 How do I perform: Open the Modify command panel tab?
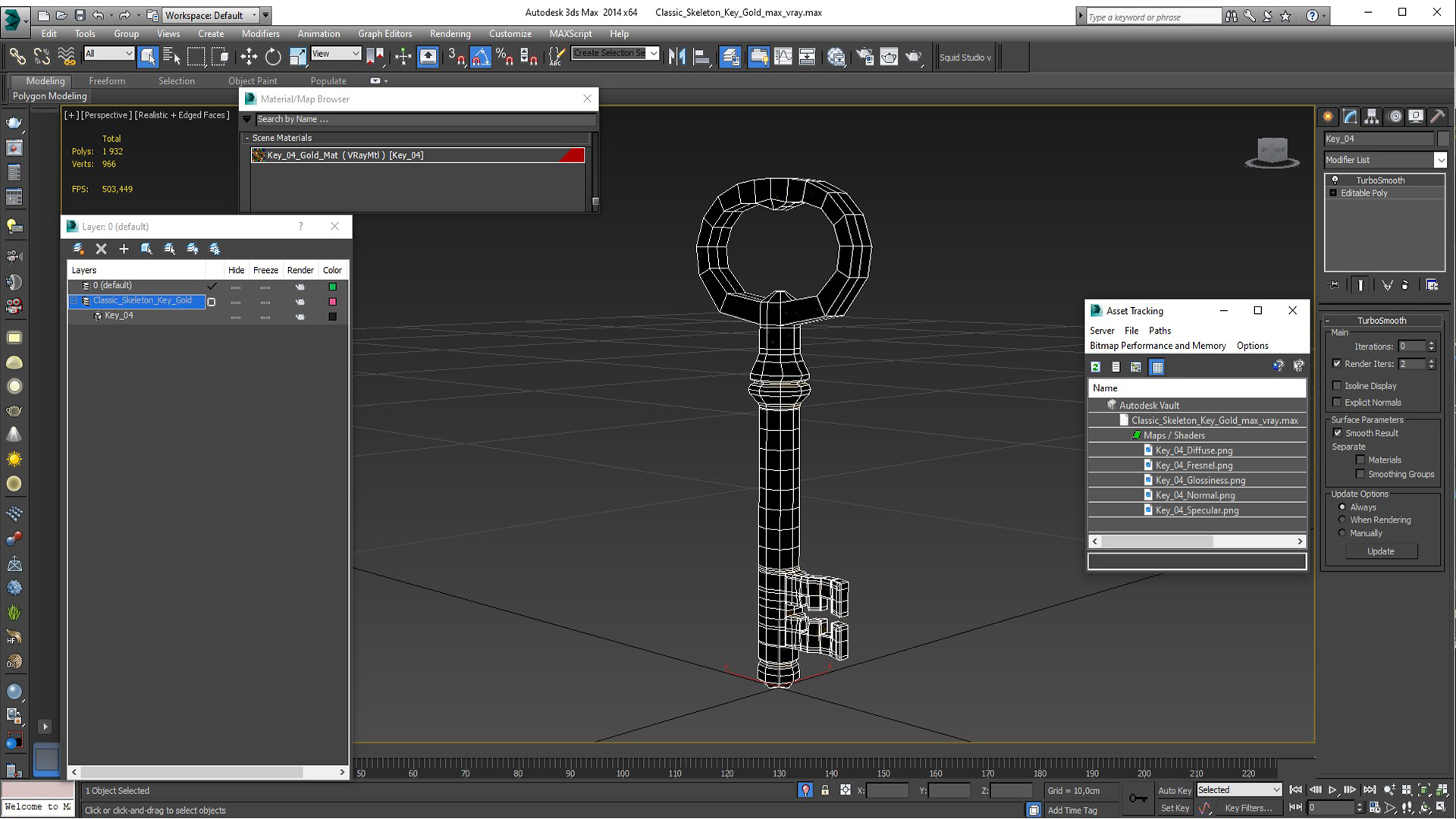(1350, 116)
